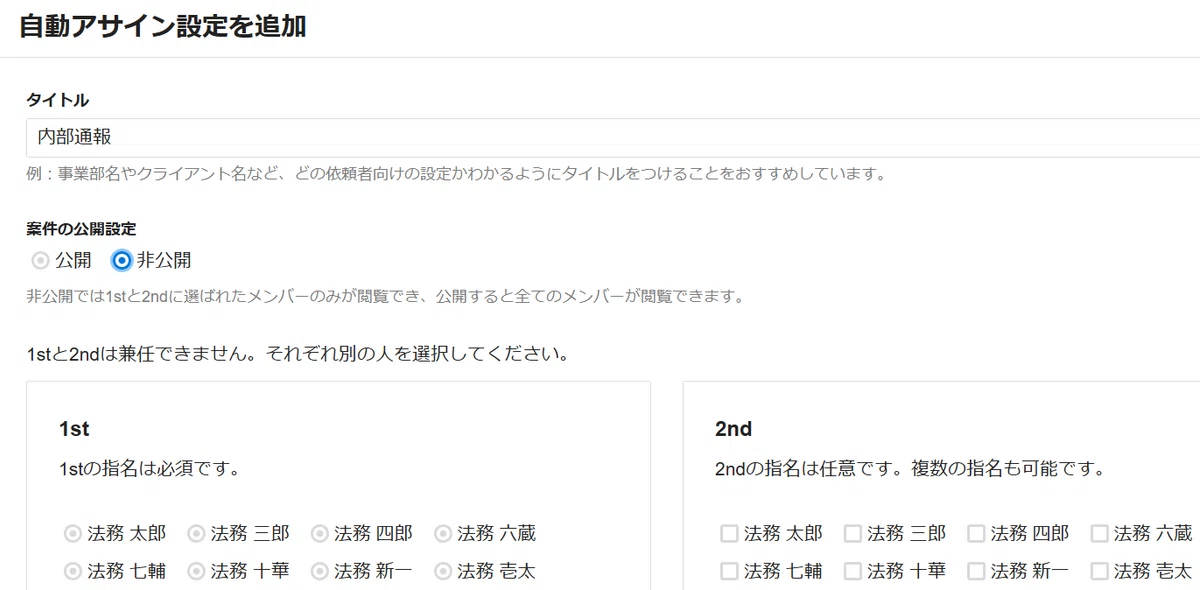This screenshot has height=590, width=1200.
Task: Choose 法務 四郎 as 1st assignee
Action: point(320,534)
